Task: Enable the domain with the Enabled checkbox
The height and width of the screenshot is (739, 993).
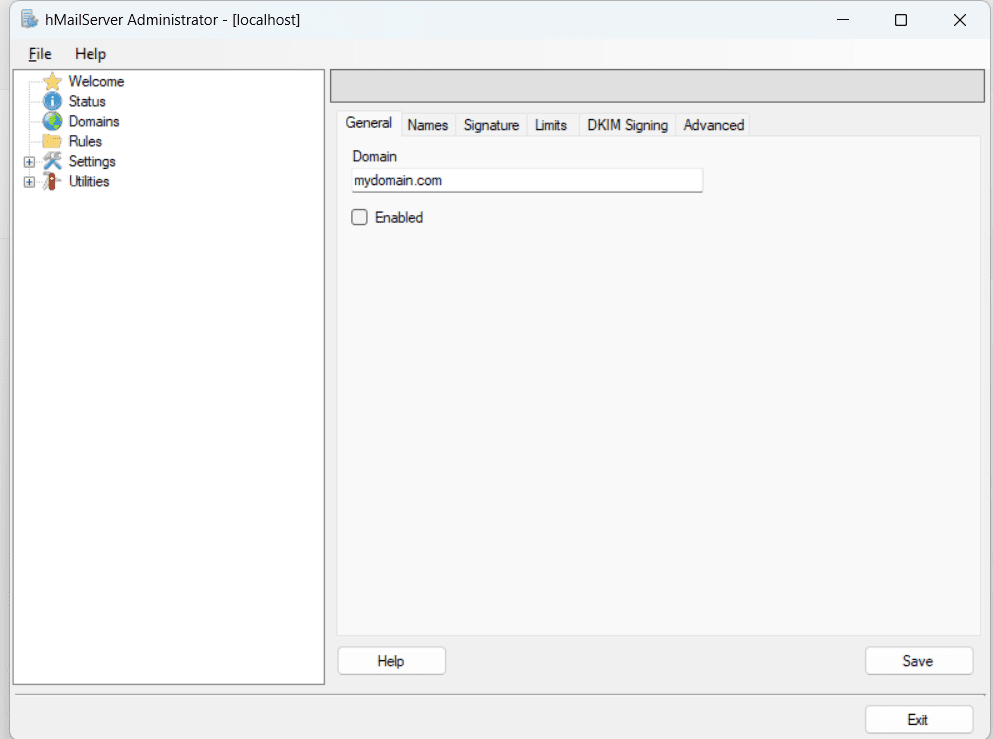Action: (x=359, y=217)
